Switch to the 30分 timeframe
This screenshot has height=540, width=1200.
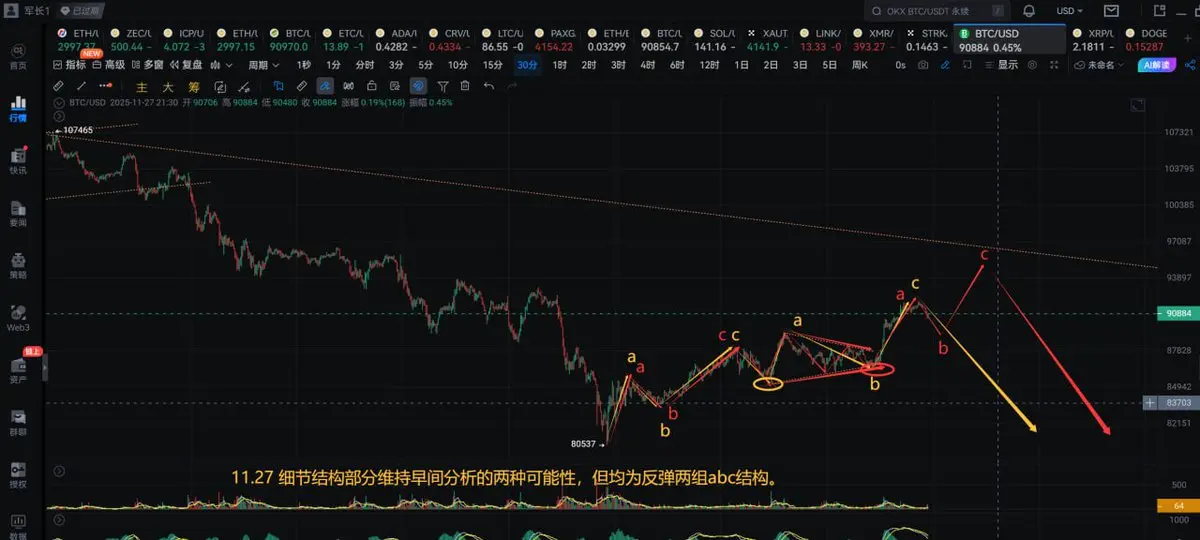[x=527, y=64]
